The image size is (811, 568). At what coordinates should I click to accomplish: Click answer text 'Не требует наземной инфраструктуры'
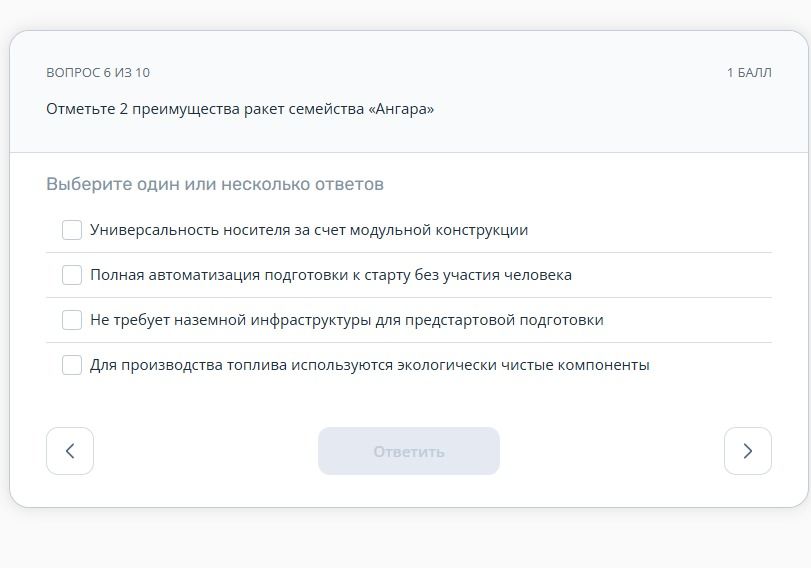tap(231, 320)
